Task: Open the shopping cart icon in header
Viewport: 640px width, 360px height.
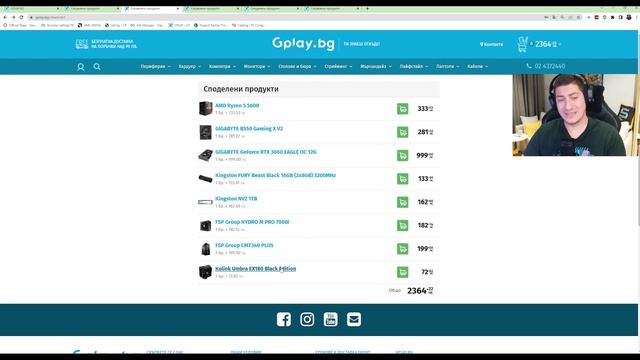Action: pos(522,44)
